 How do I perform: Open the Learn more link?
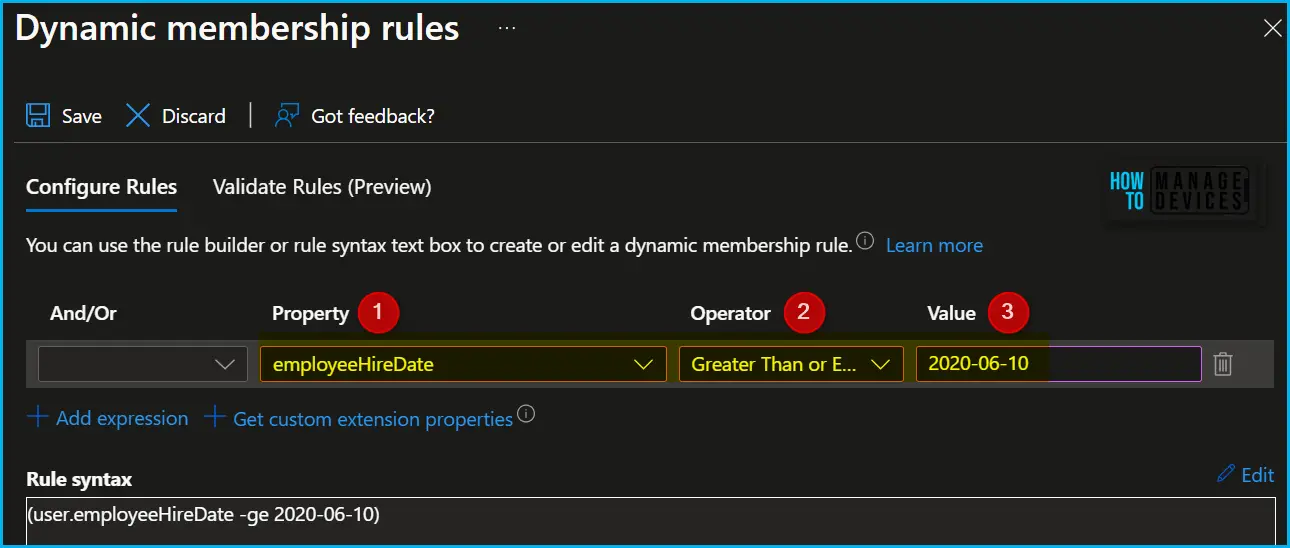(934, 245)
